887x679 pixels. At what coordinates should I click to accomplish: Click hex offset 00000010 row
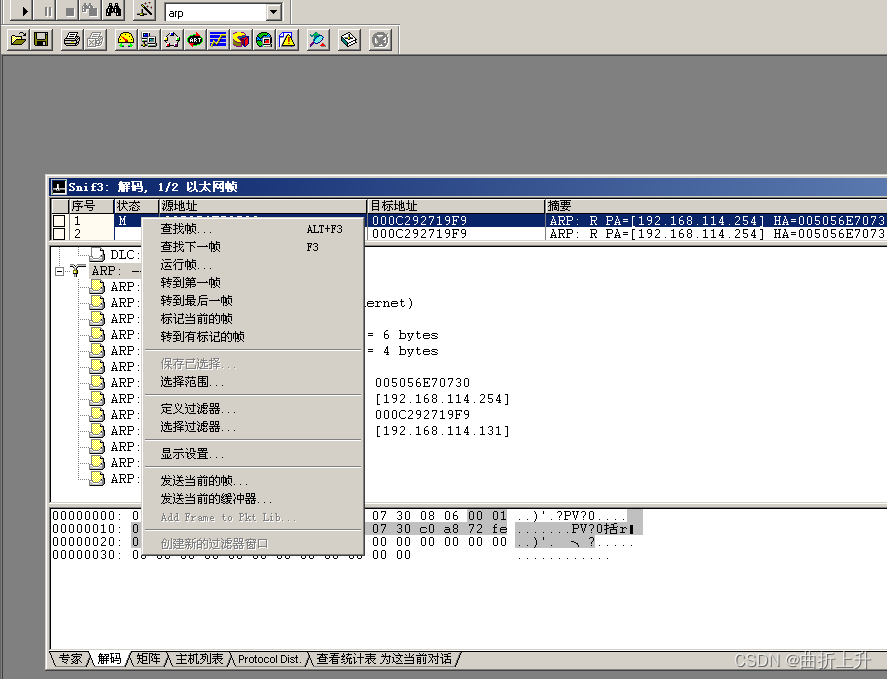87,529
